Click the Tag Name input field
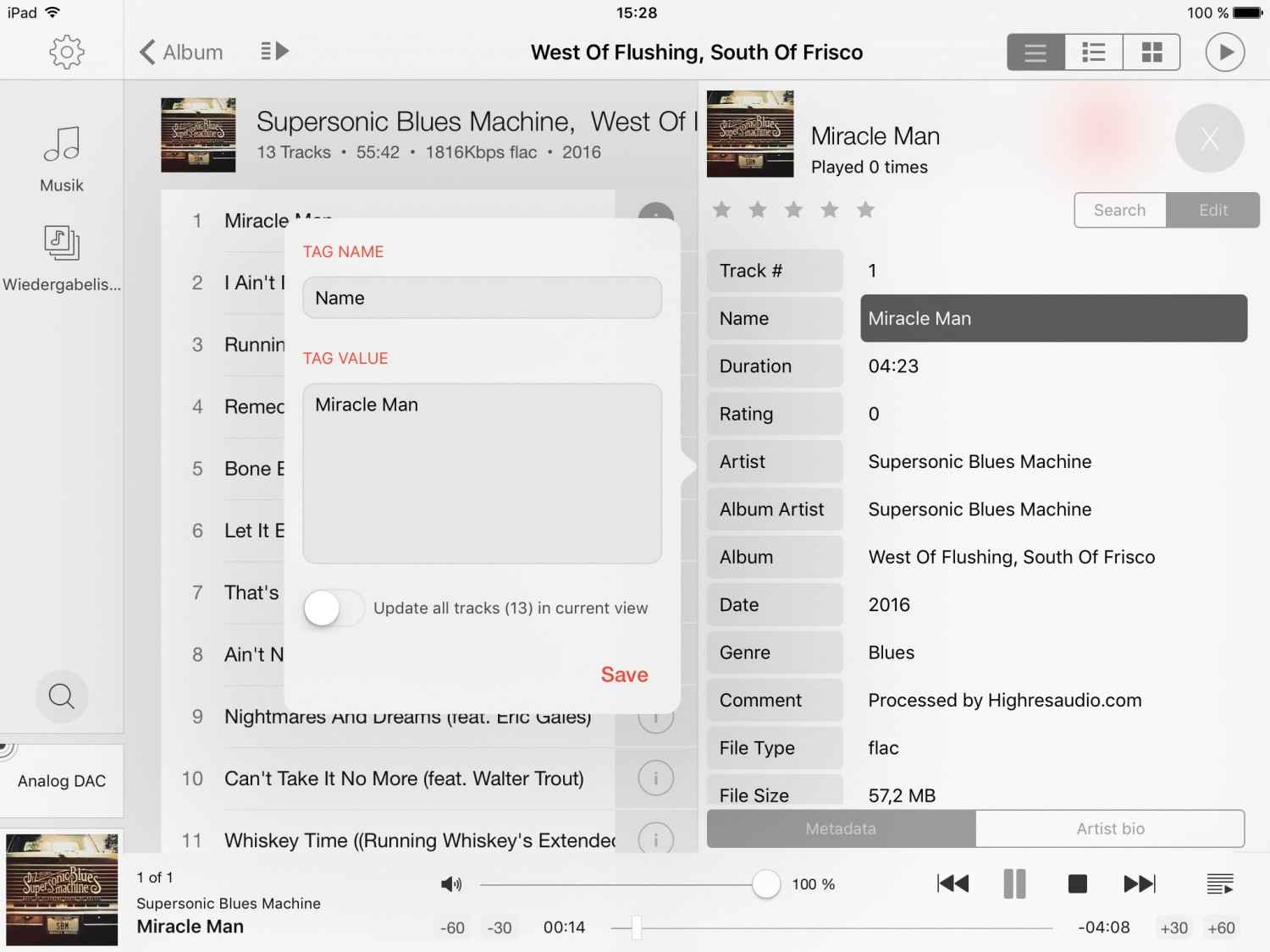The width and height of the screenshot is (1270, 952). pyautogui.click(x=482, y=298)
